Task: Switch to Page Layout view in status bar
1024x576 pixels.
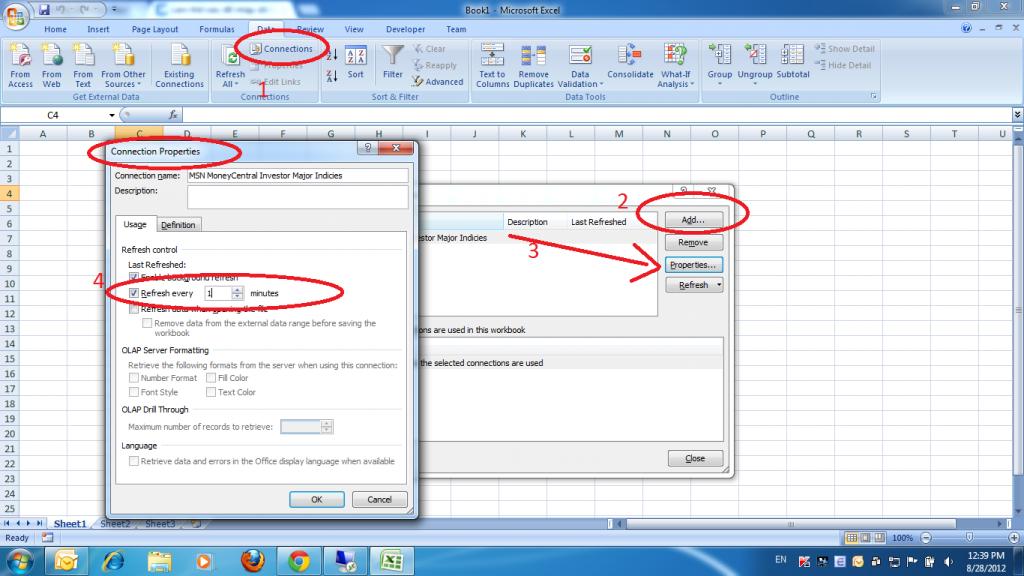Action: tap(865, 537)
